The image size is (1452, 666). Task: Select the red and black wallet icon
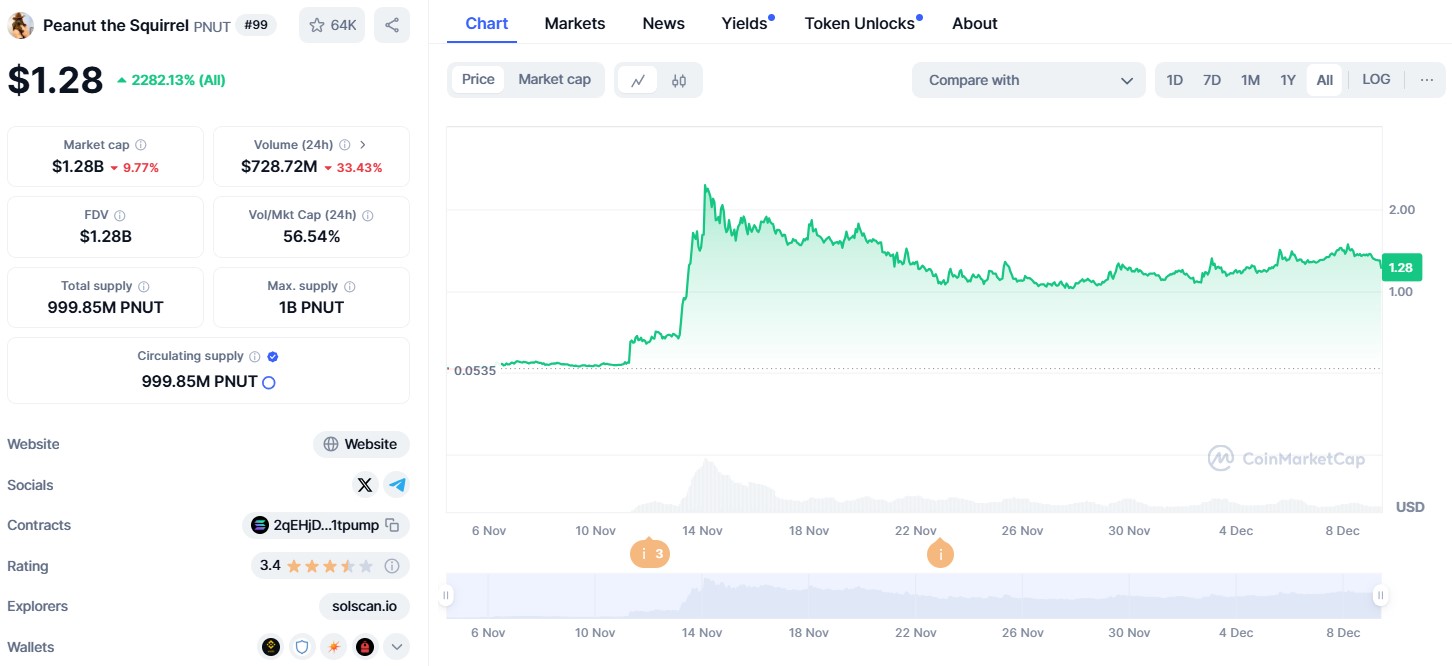tap(365, 647)
